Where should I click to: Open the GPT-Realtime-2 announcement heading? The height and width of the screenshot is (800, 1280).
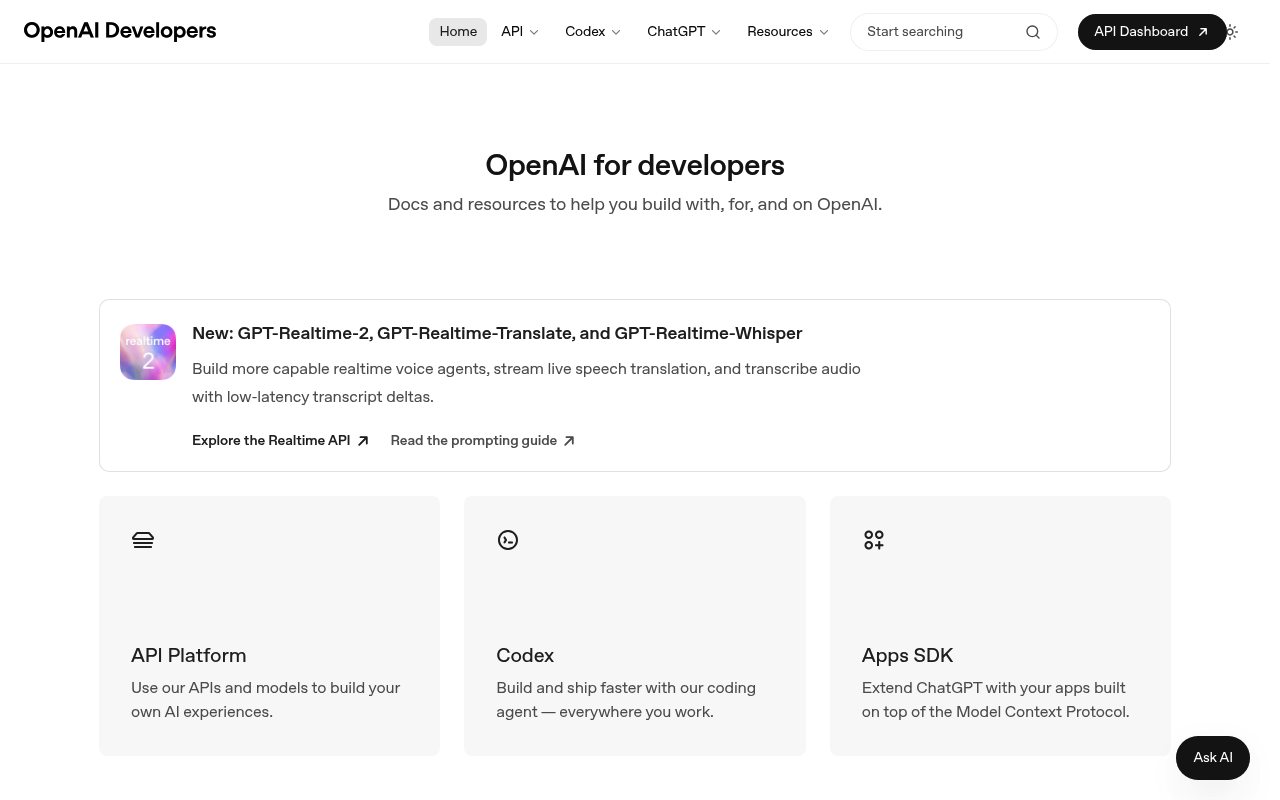497,333
